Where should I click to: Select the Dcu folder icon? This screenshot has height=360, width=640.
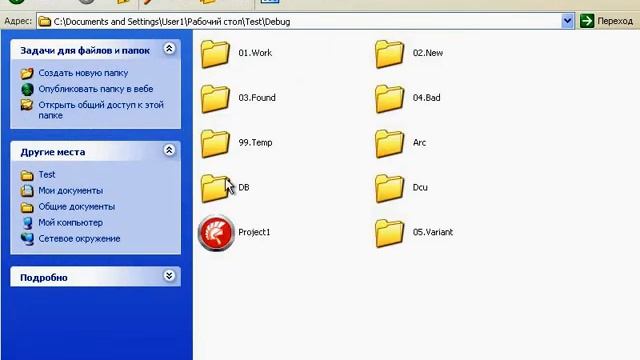pos(389,188)
